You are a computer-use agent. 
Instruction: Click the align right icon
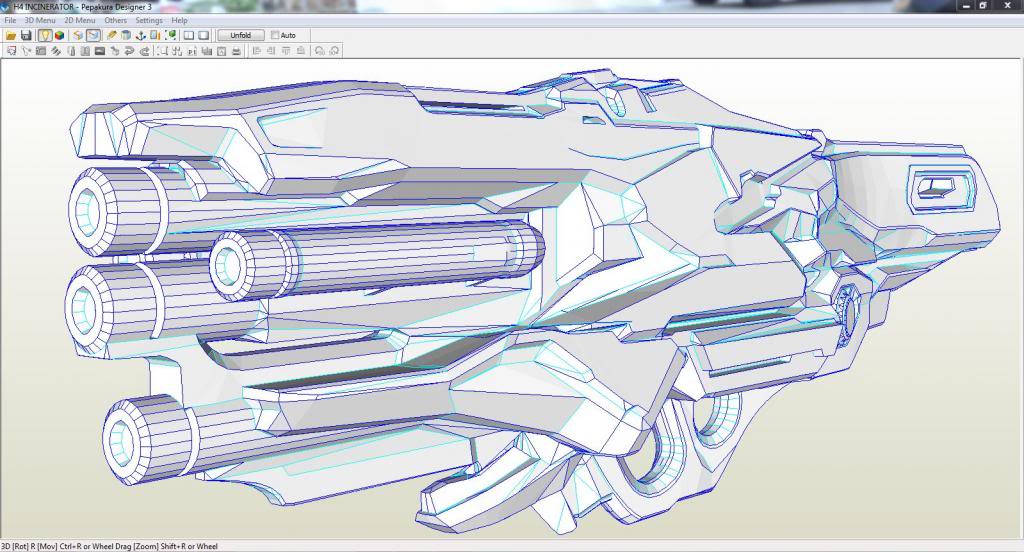click(270, 51)
